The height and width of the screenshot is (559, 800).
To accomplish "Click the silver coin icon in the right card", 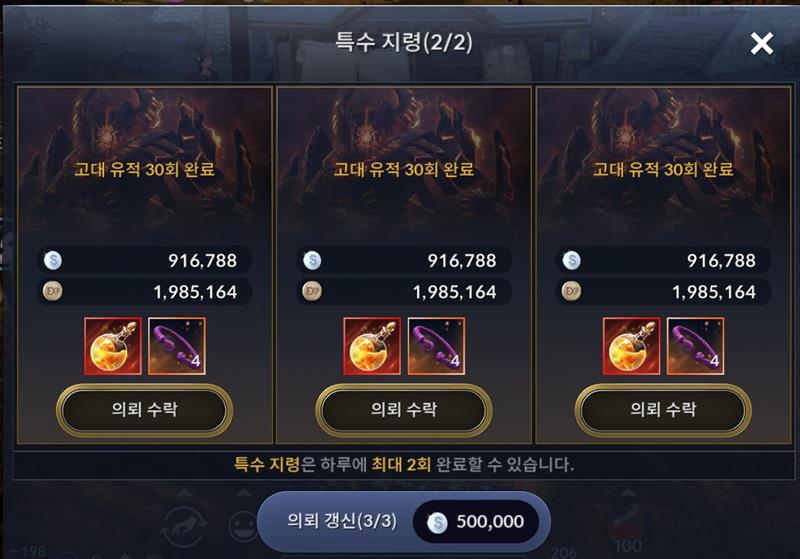I will [x=571, y=261].
